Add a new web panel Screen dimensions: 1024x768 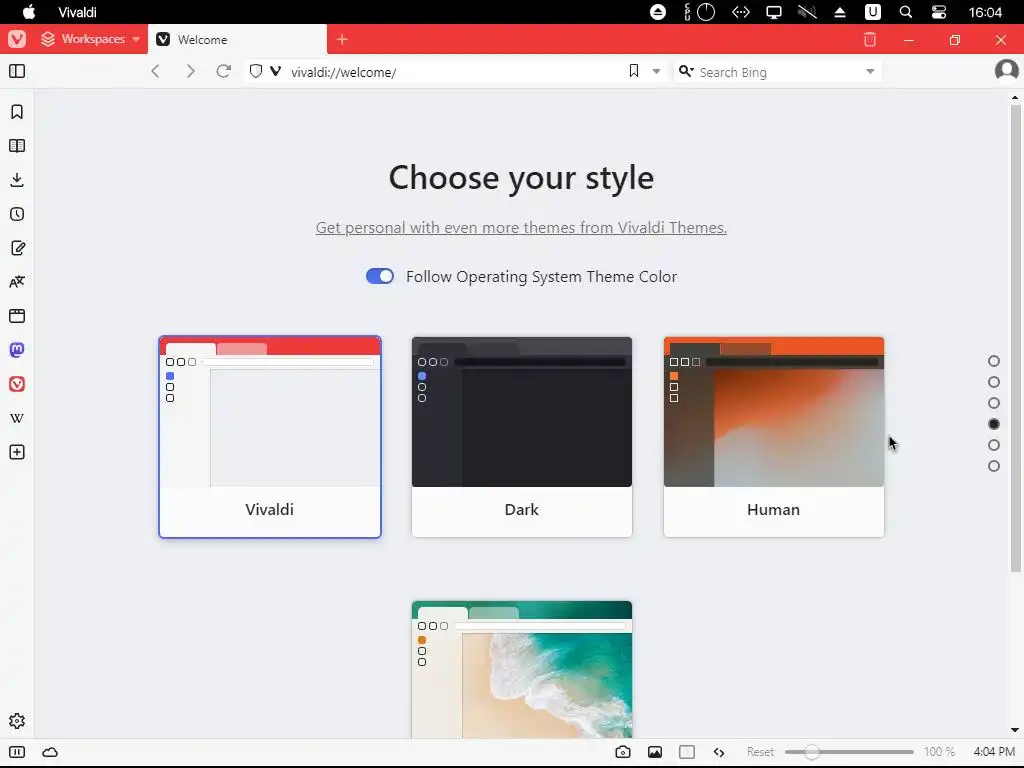17,452
